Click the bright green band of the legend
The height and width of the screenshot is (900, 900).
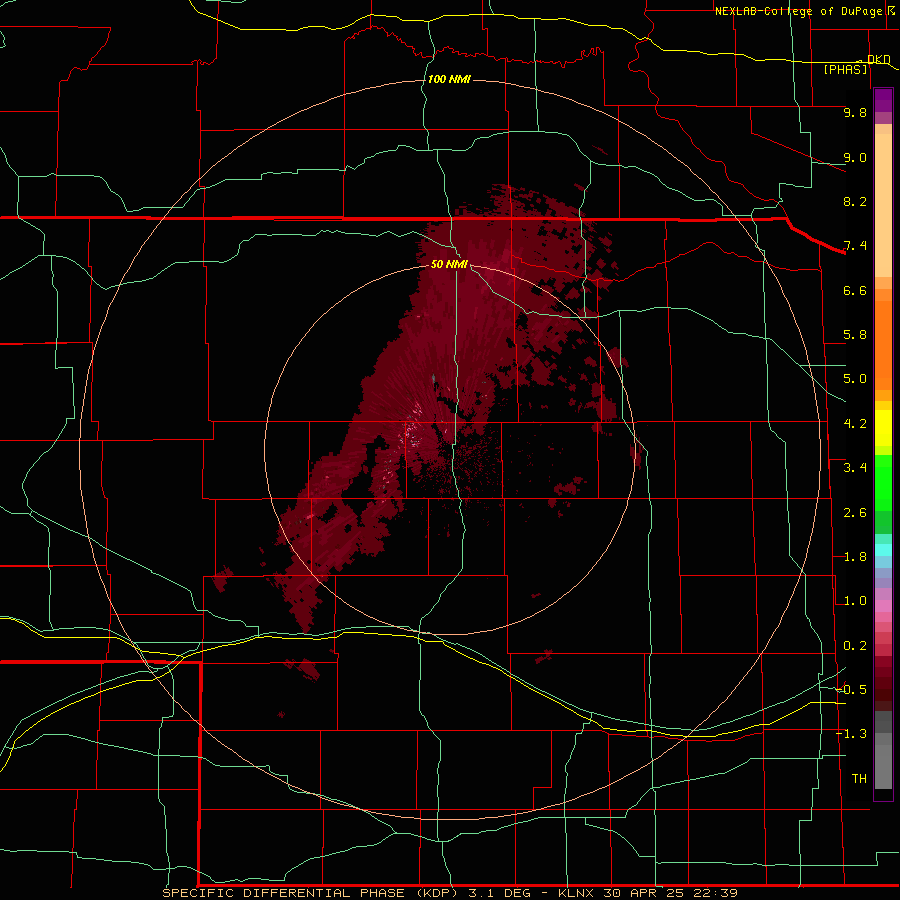point(883,482)
